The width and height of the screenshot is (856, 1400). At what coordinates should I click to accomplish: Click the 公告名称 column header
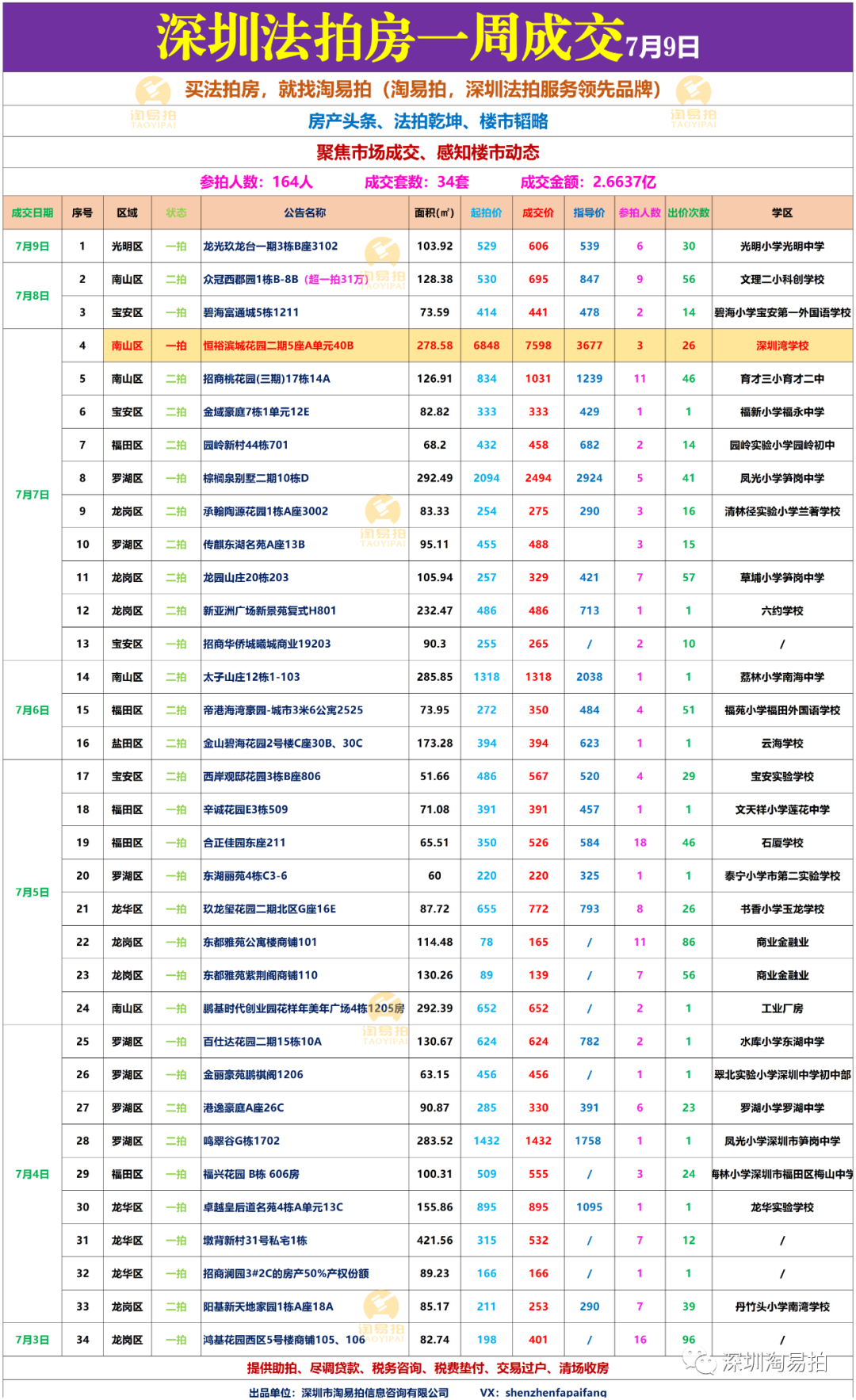coord(305,212)
